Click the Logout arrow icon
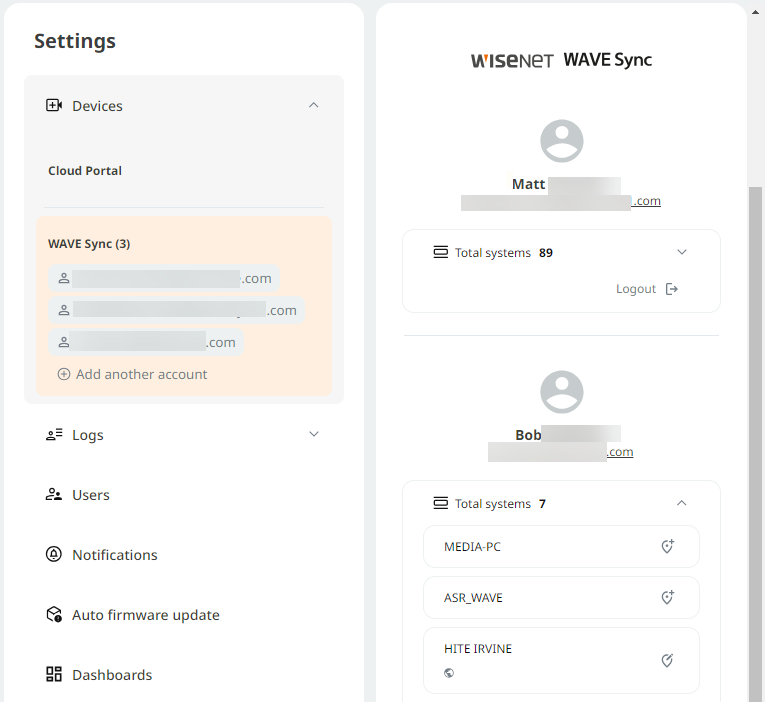 pyautogui.click(x=672, y=289)
